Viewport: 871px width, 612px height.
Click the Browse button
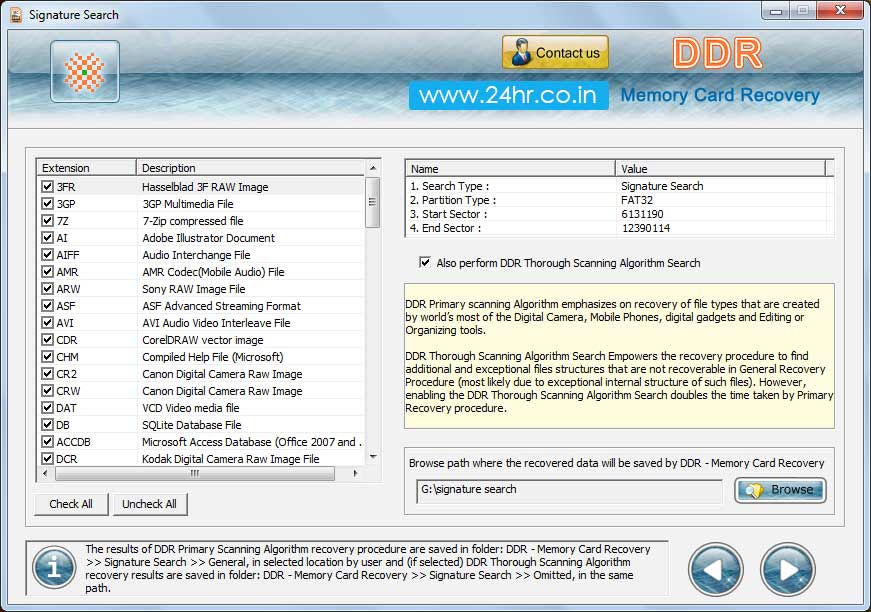780,490
